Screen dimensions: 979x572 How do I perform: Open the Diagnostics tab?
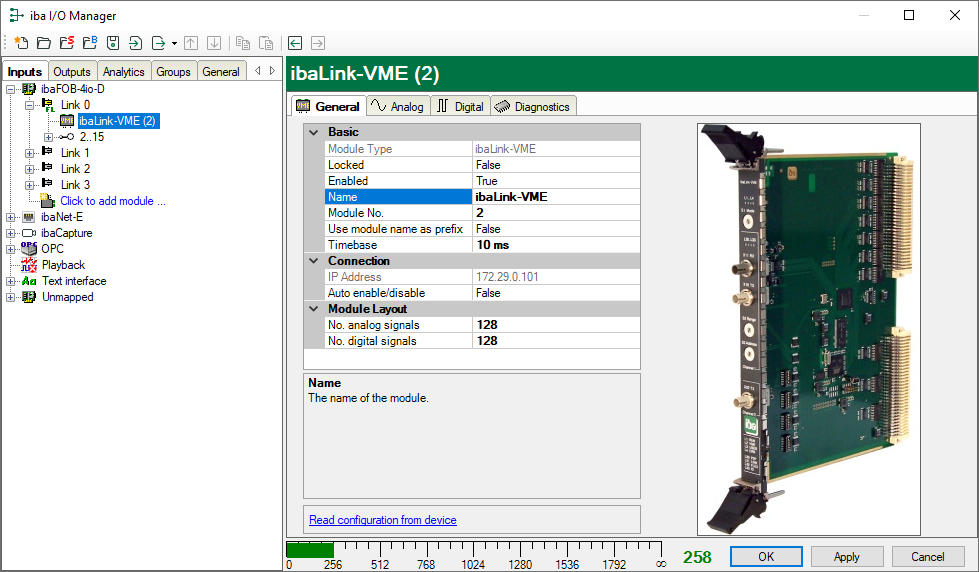[x=533, y=106]
